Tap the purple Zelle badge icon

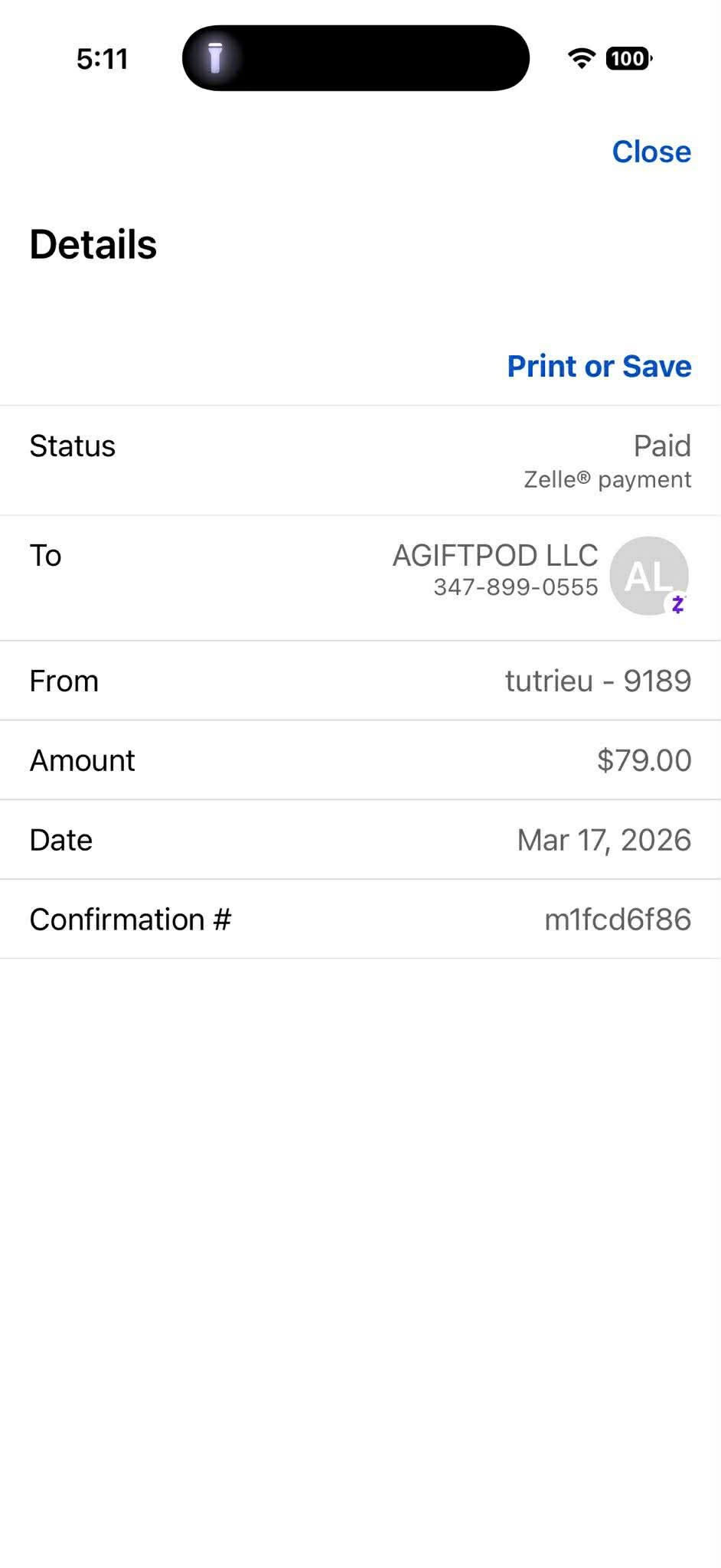(x=677, y=604)
